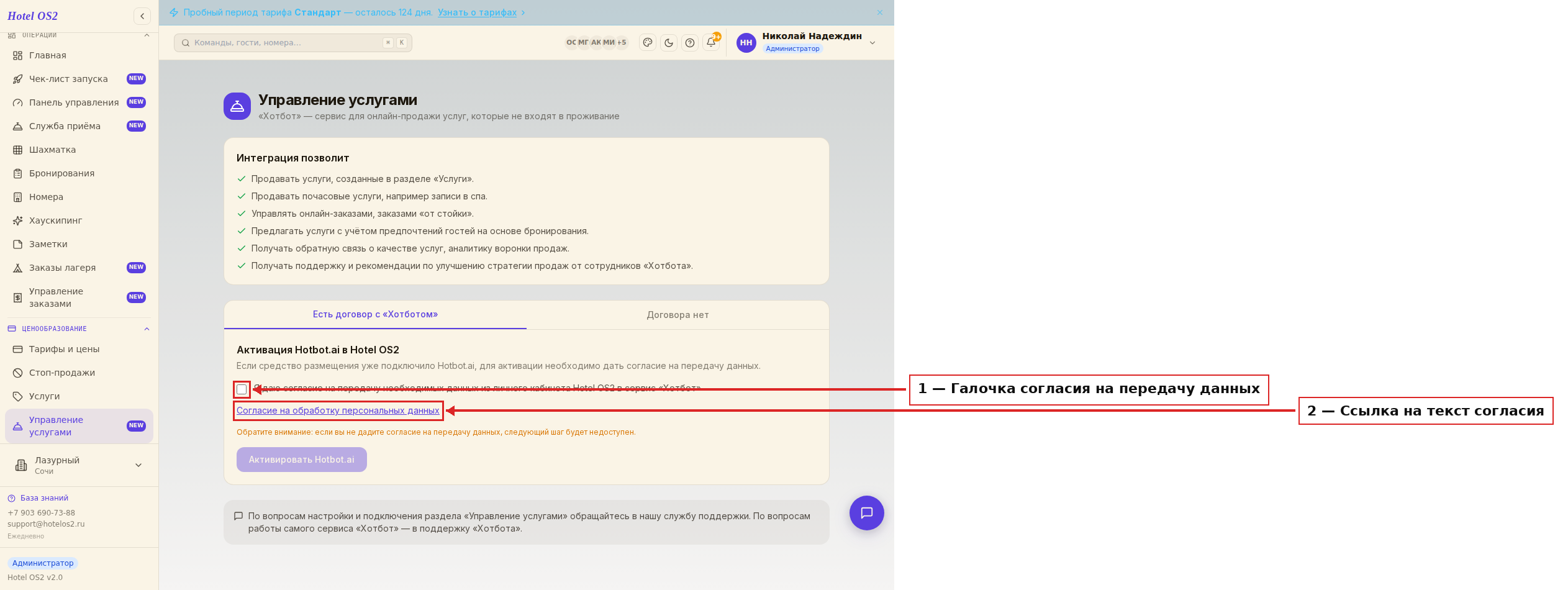The image size is (1568, 590).
Task: Collapse the Ценообразование sidebar section
Action: 147,329
